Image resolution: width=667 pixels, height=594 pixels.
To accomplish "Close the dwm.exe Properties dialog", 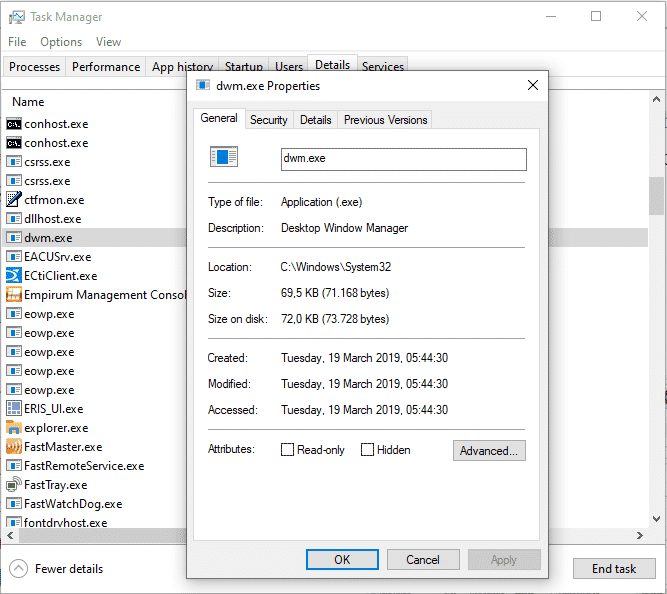I will 533,85.
